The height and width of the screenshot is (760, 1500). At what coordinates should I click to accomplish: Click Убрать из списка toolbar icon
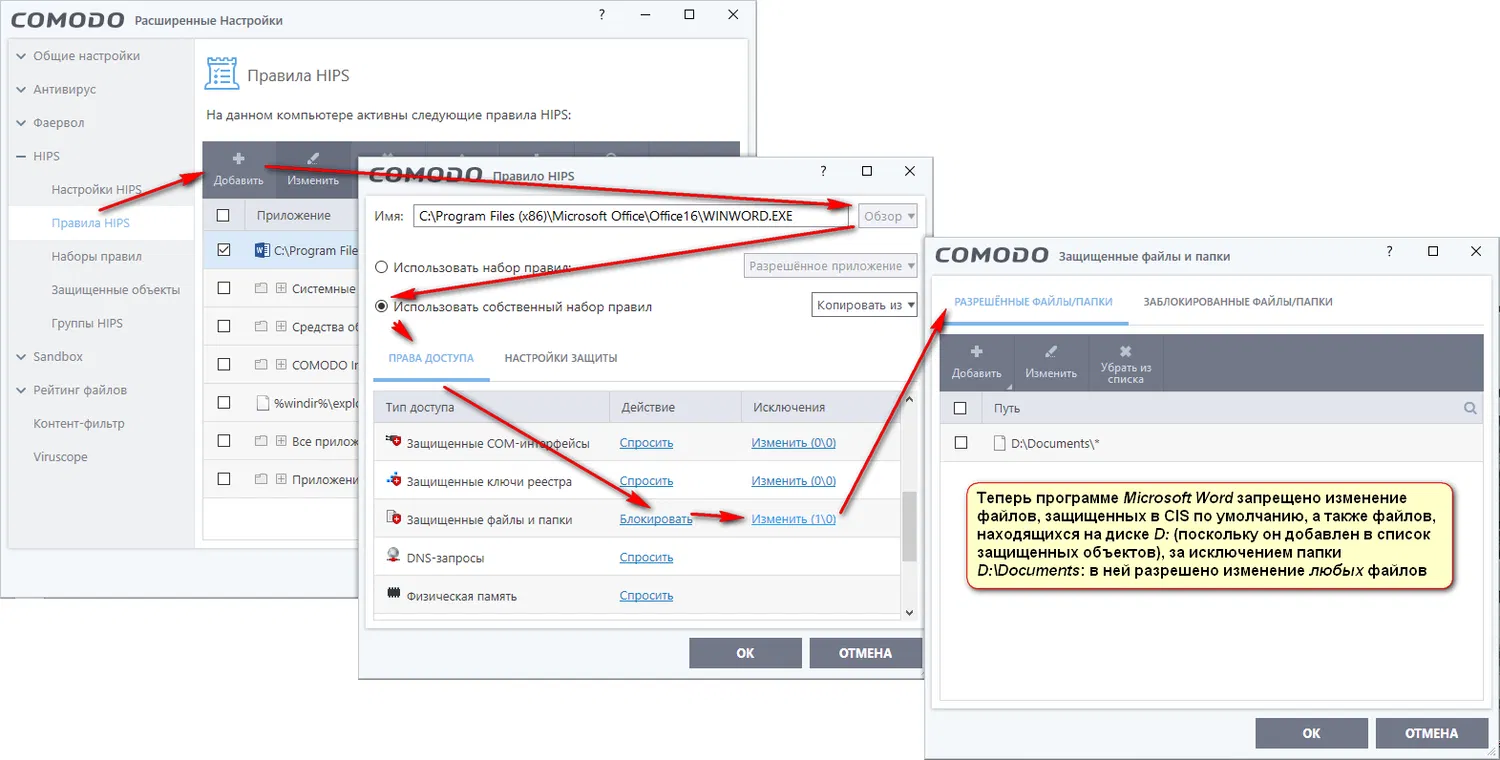coord(1126,351)
